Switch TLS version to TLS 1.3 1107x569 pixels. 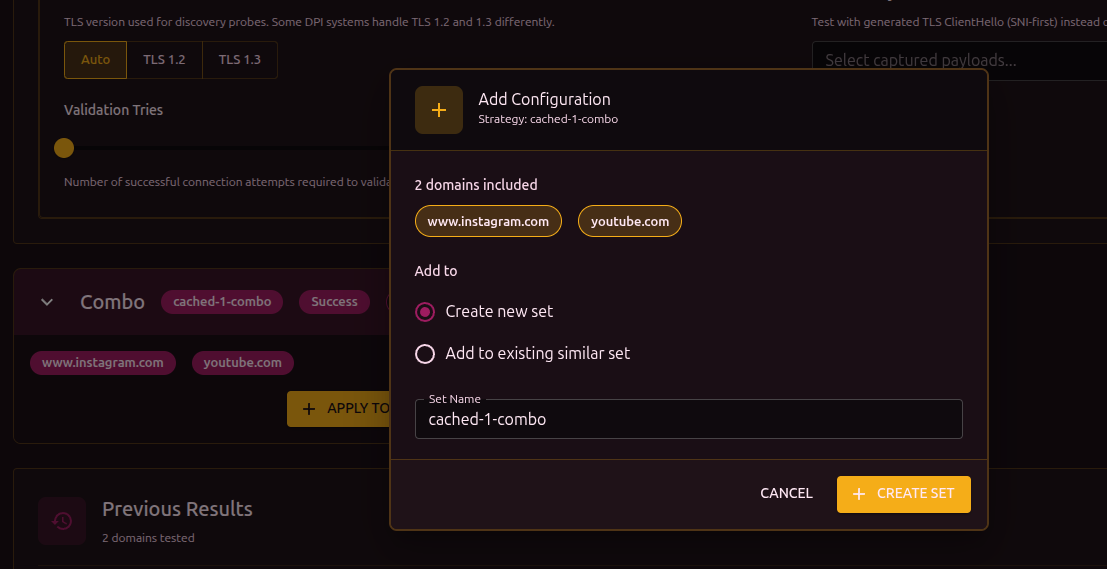point(240,60)
